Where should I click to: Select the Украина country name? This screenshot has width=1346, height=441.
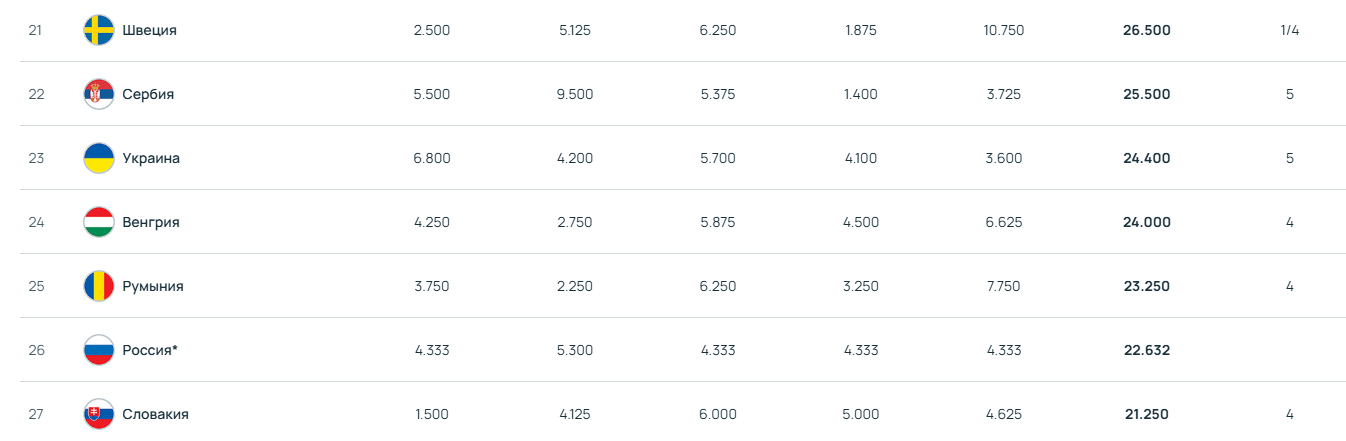coord(151,158)
